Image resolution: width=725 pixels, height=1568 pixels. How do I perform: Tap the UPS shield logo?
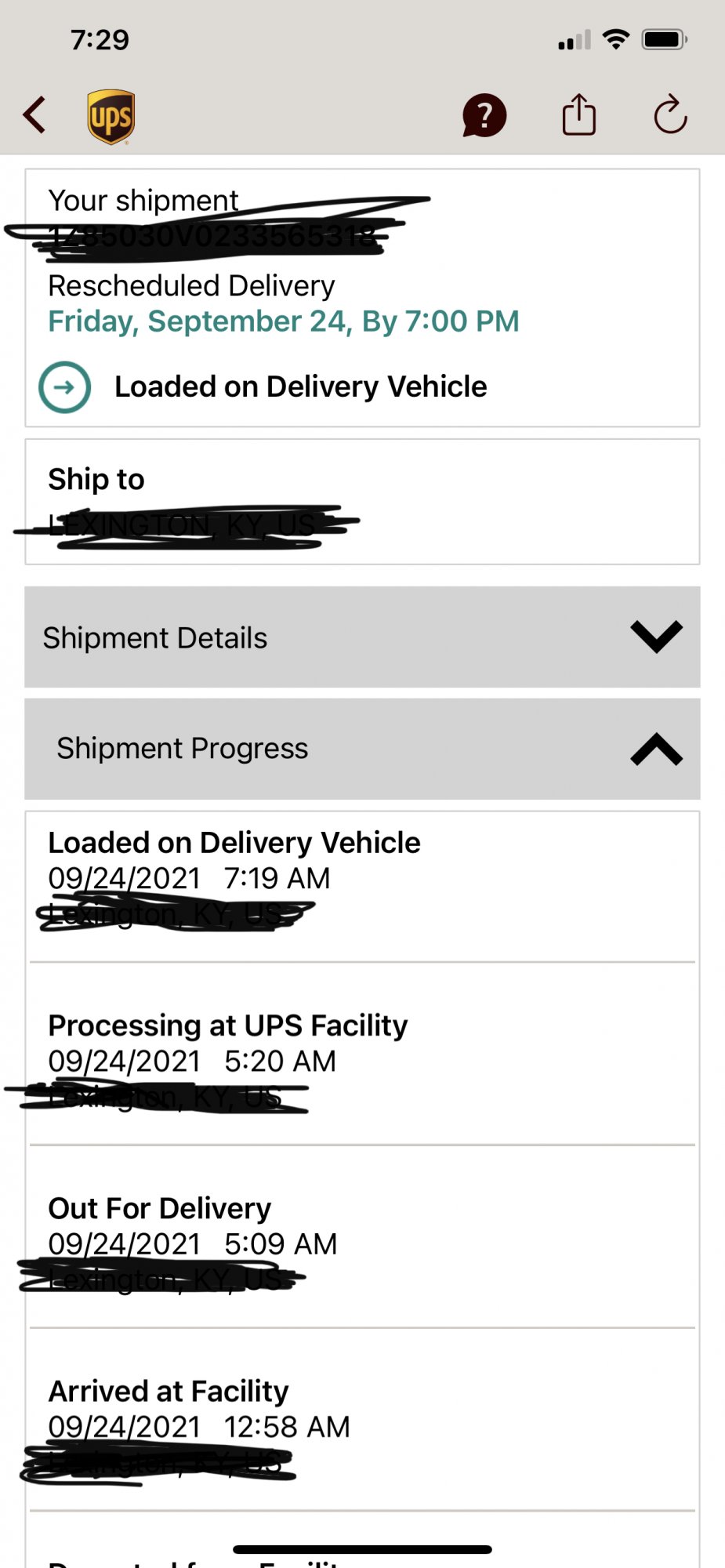click(x=111, y=117)
